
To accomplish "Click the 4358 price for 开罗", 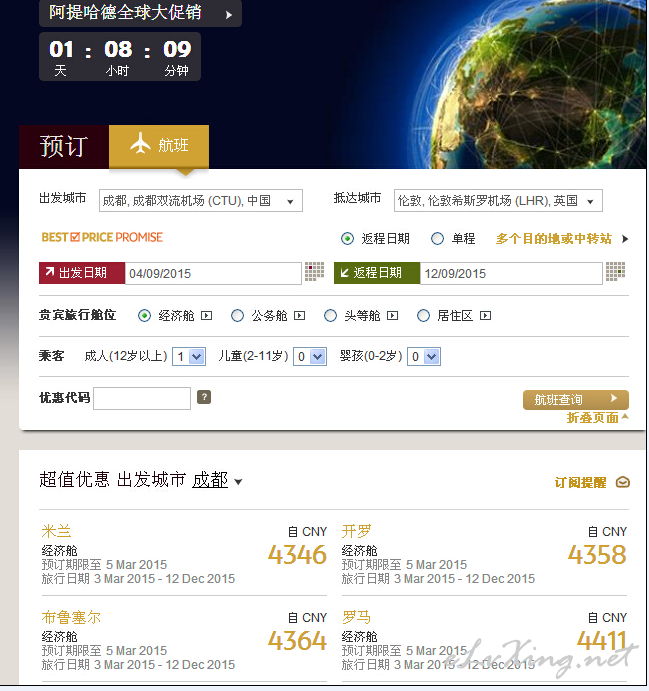I will (597, 555).
